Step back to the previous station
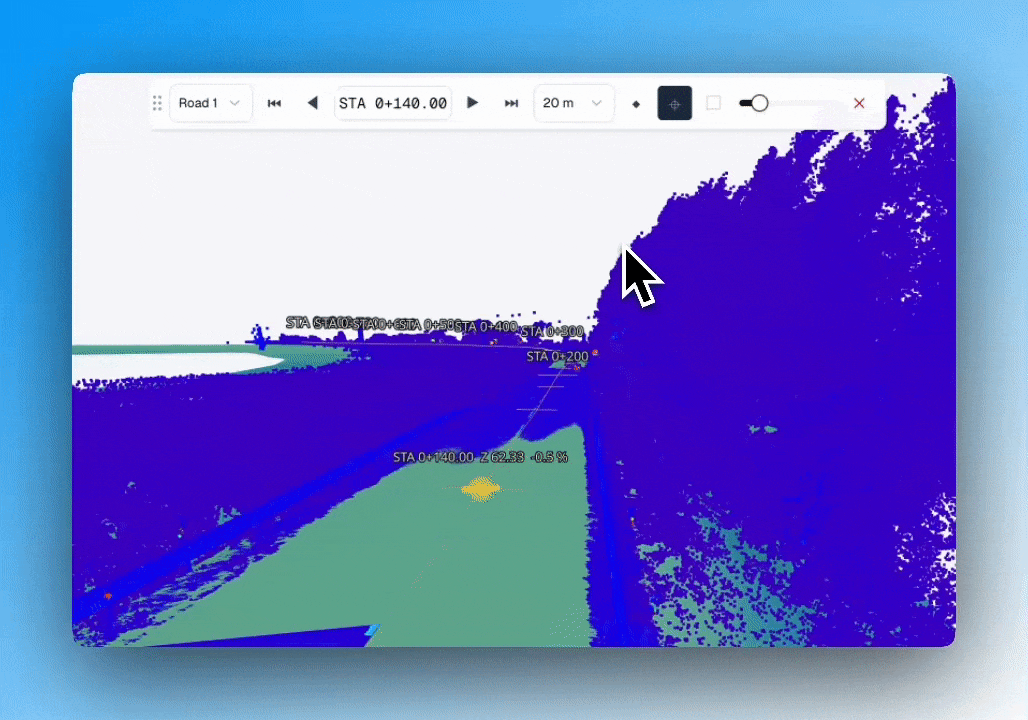 pos(313,103)
